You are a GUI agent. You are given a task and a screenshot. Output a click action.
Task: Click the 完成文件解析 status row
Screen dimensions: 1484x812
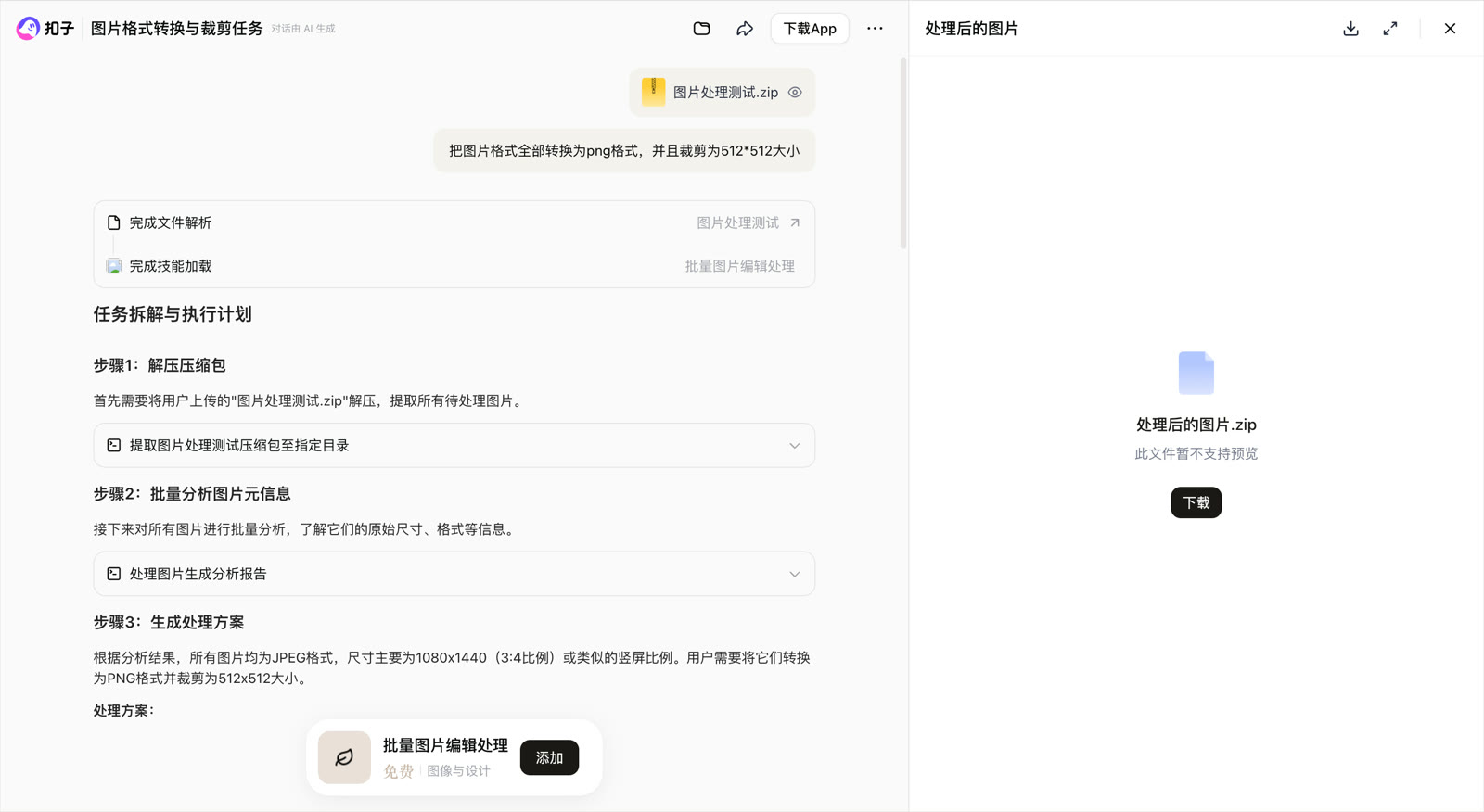tap(454, 222)
